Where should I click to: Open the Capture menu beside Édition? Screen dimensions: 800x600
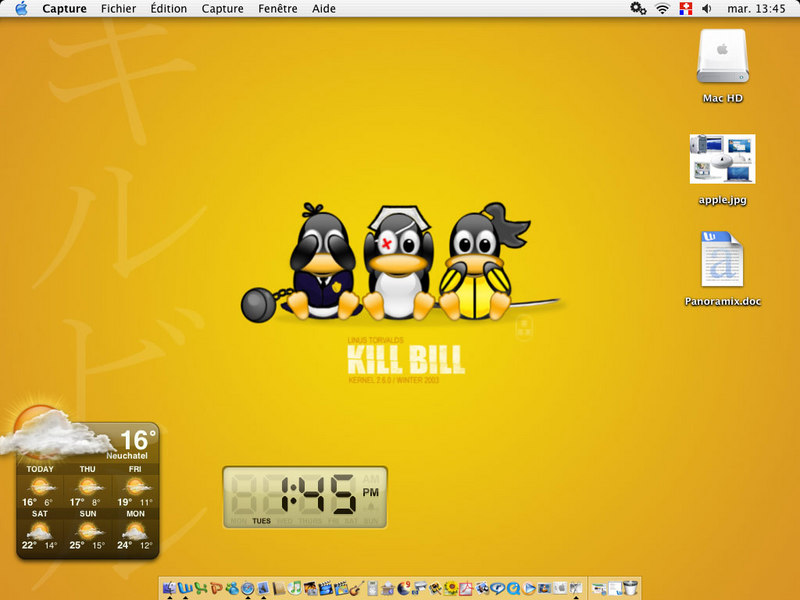[x=222, y=9]
